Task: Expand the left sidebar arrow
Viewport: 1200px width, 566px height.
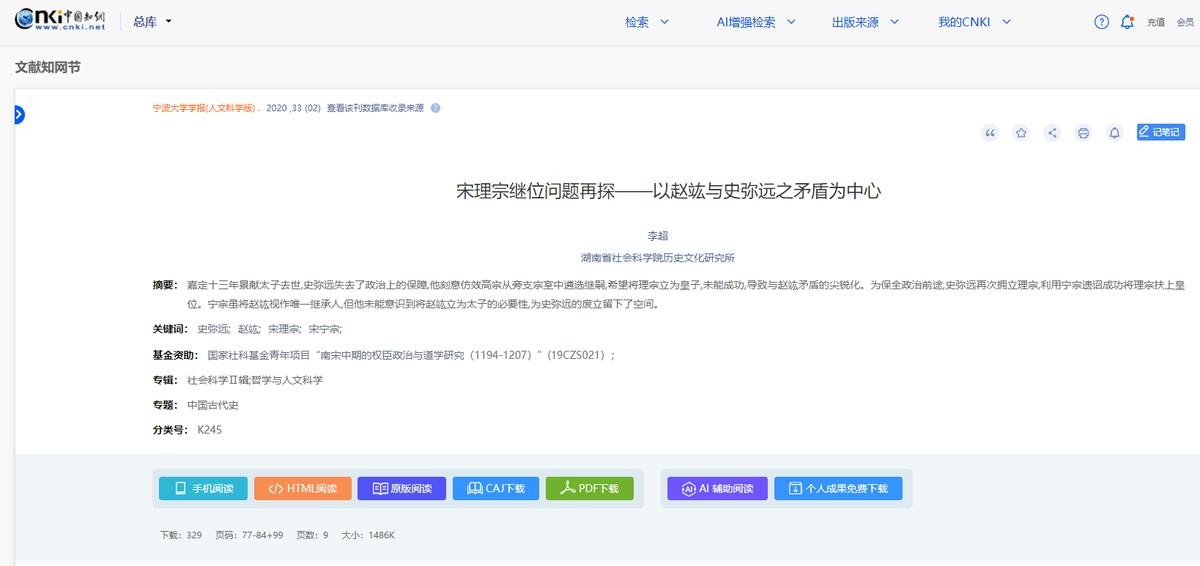Action: click(x=18, y=115)
